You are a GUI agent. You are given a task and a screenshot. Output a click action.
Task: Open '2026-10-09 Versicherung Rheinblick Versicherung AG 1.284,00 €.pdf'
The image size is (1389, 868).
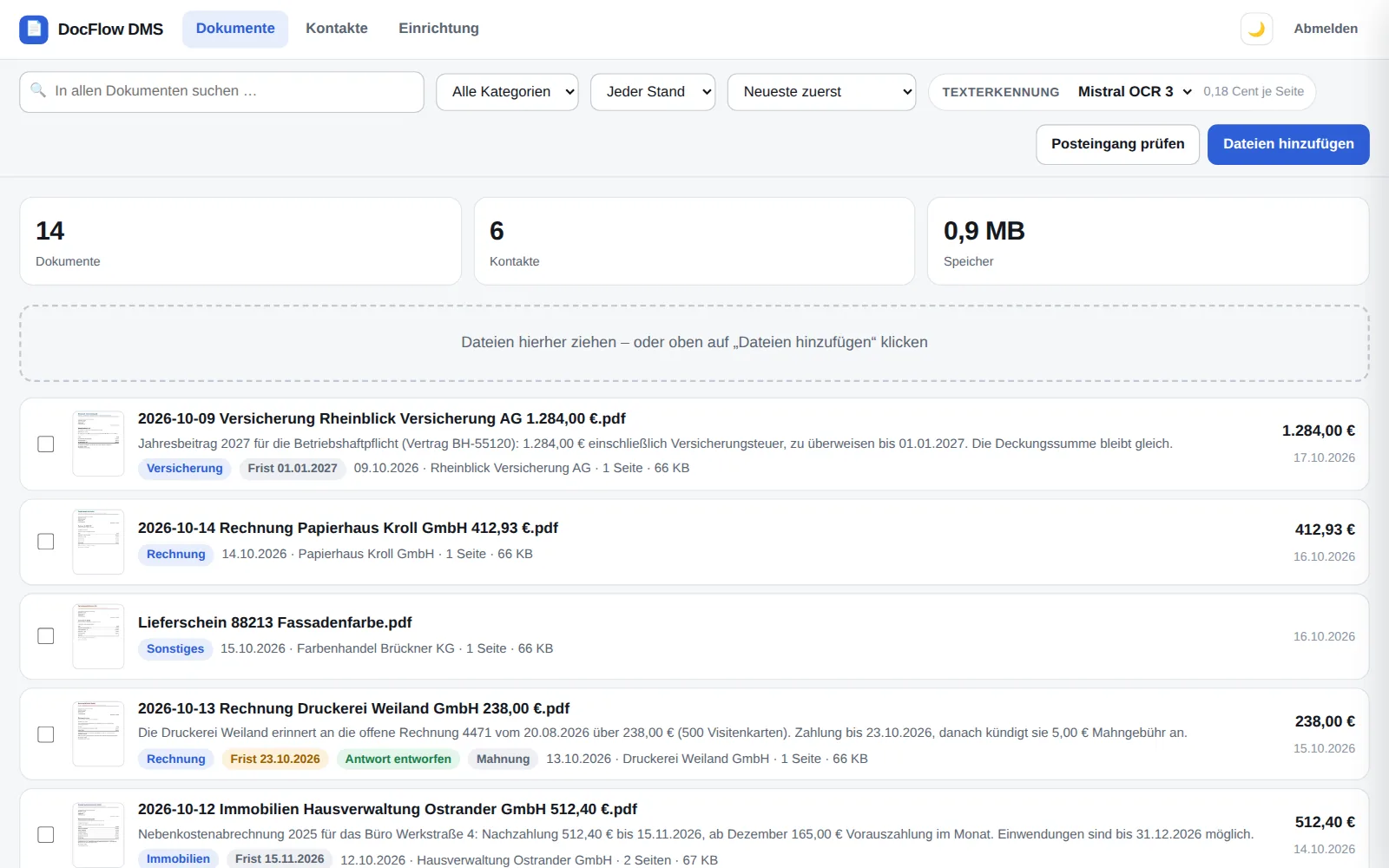(x=382, y=418)
